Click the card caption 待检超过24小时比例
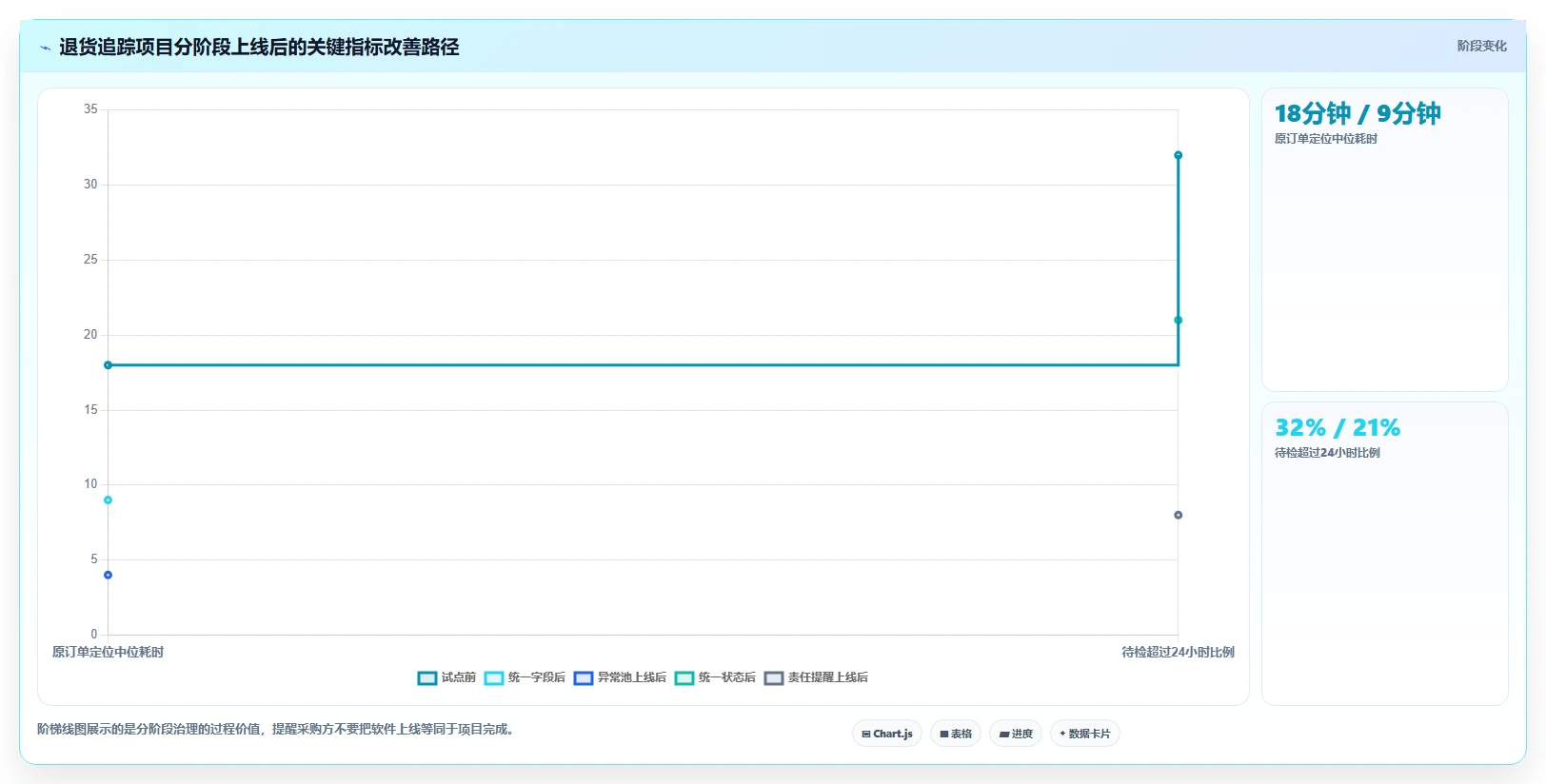 click(x=1327, y=453)
